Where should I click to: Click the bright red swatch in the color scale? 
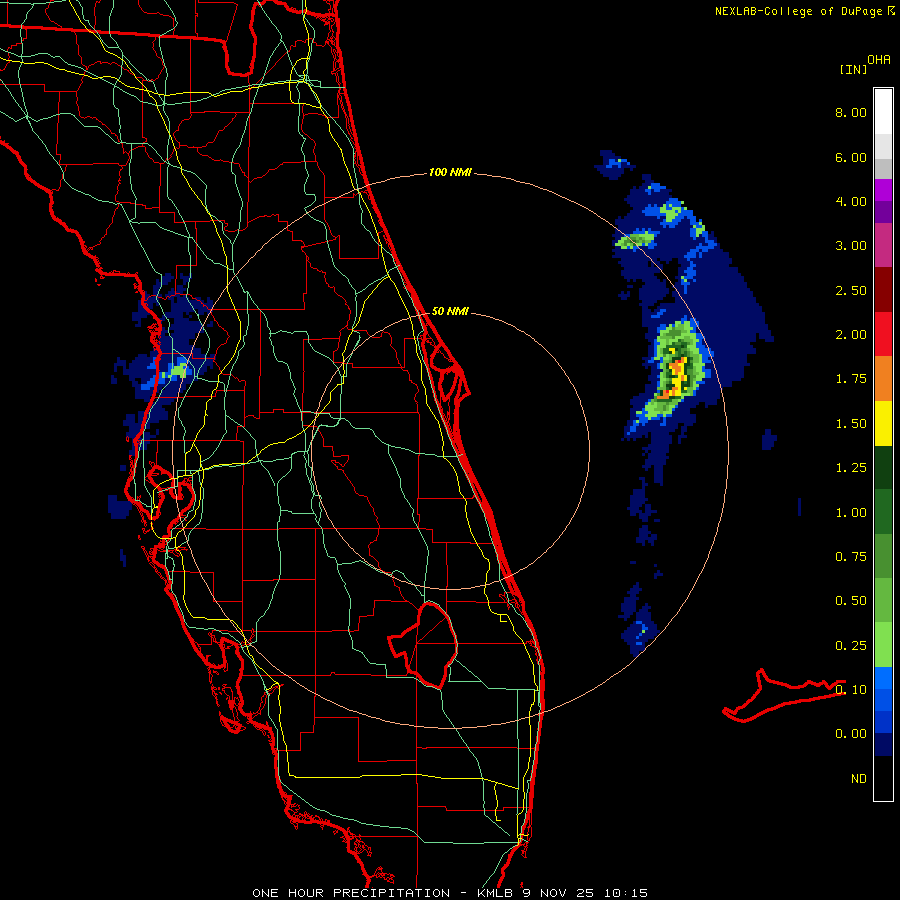[x=883, y=334]
